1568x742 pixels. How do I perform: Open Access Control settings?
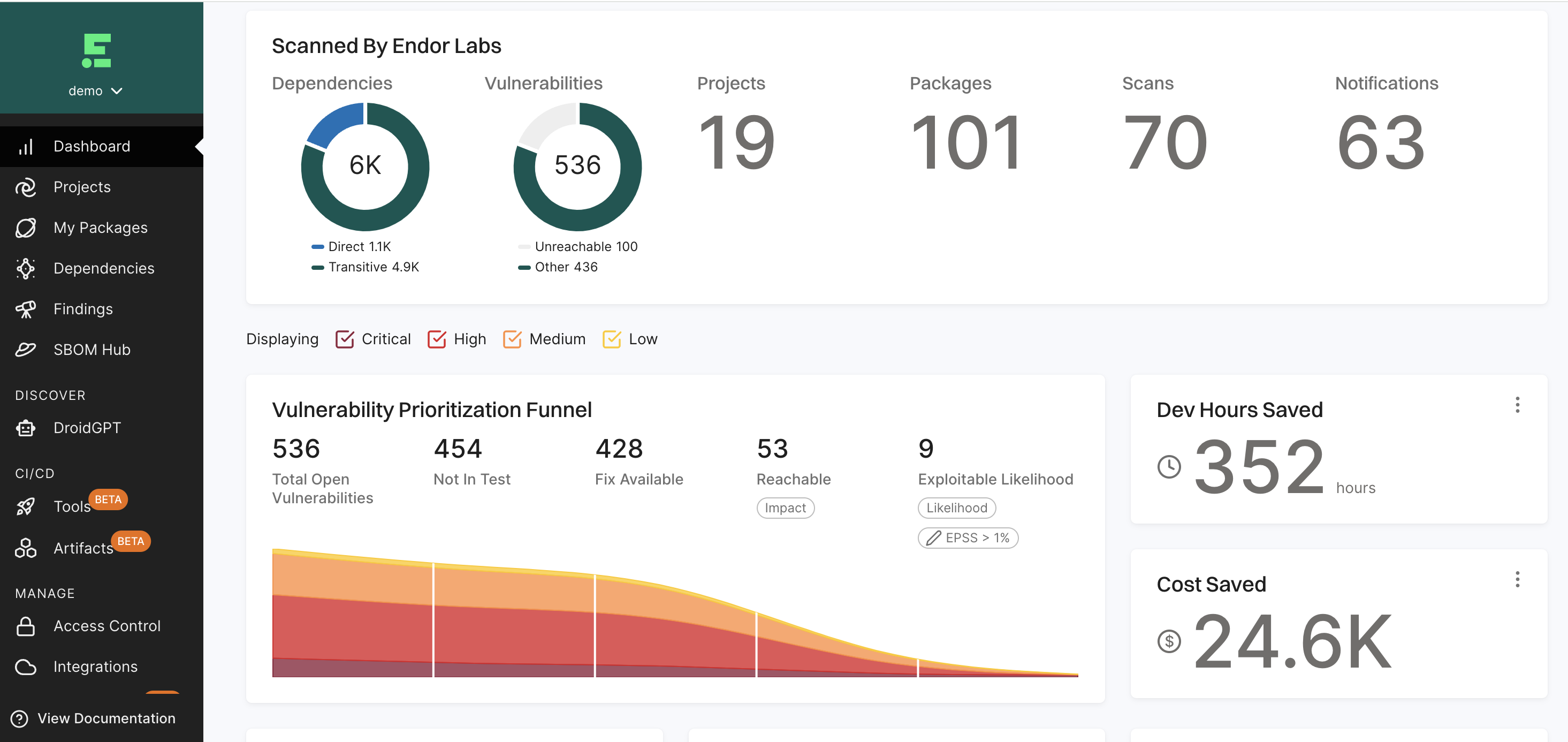(x=102, y=626)
